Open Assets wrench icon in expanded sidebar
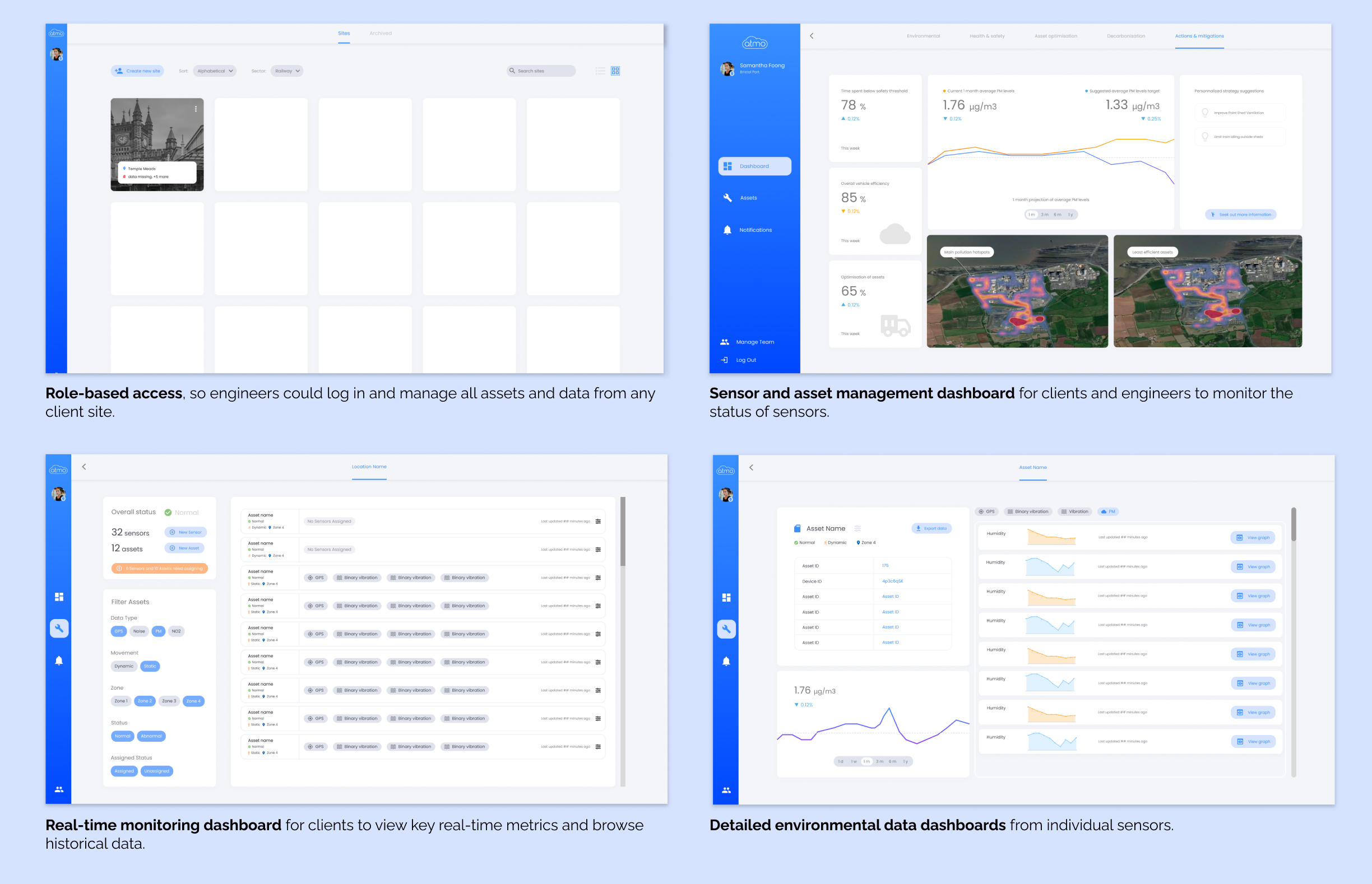The width and height of the screenshot is (1372, 884). pyautogui.click(x=727, y=197)
